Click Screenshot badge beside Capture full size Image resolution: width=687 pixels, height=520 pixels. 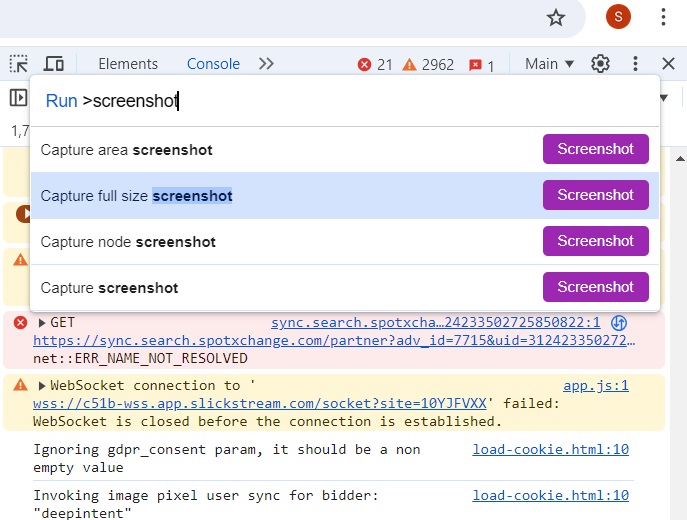pyautogui.click(x=596, y=195)
